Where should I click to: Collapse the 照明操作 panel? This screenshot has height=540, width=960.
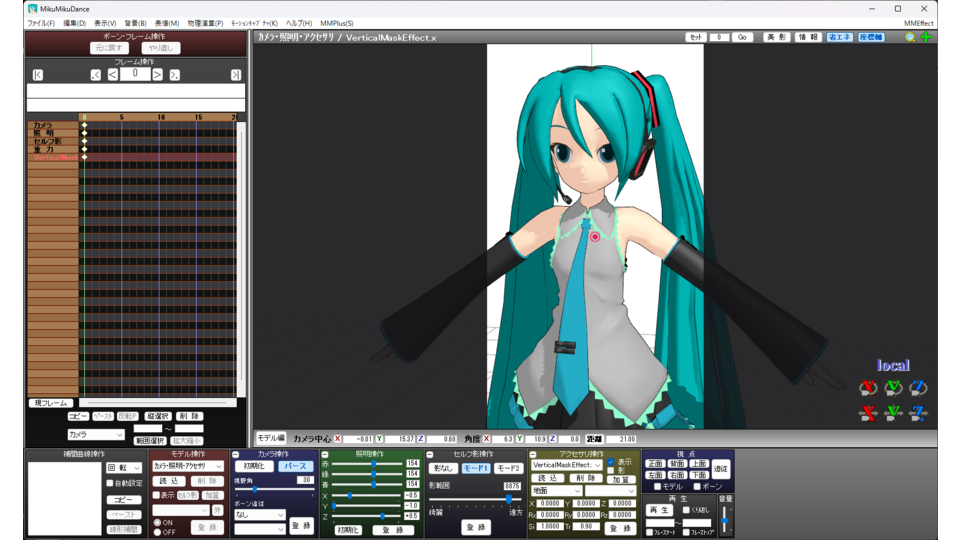(325, 454)
